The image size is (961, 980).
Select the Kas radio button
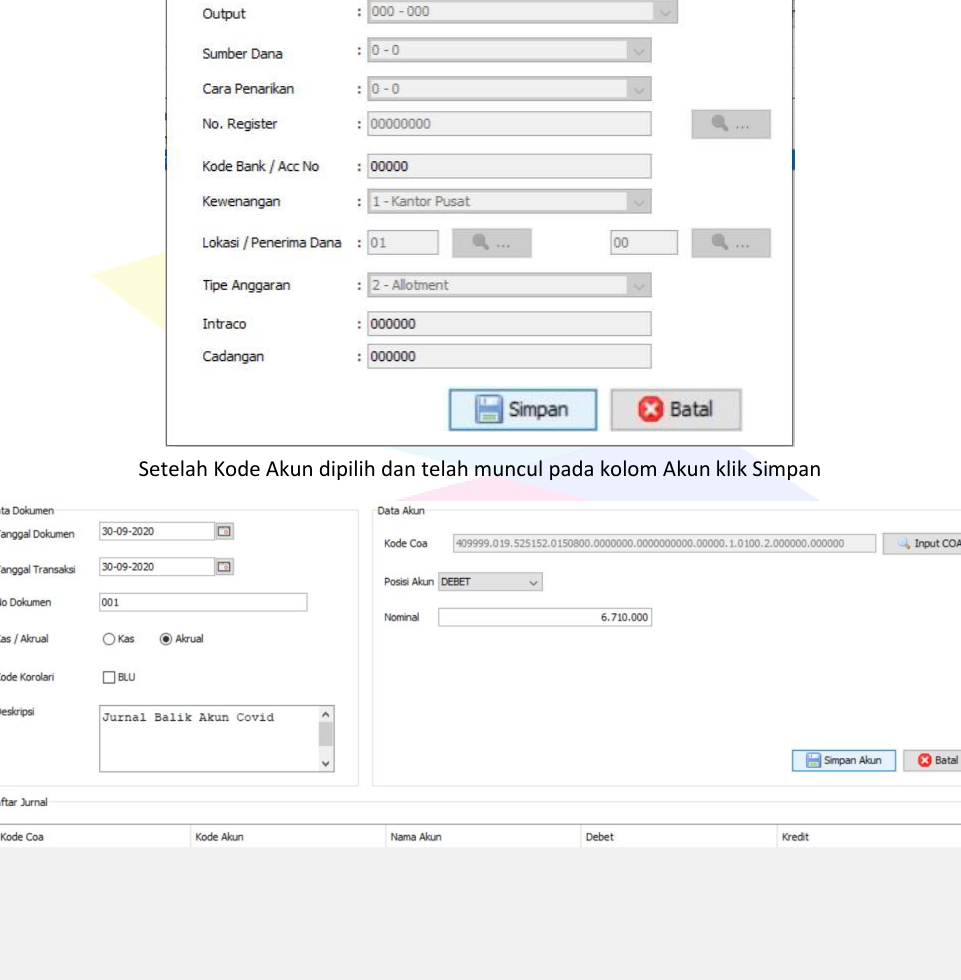click(108, 639)
